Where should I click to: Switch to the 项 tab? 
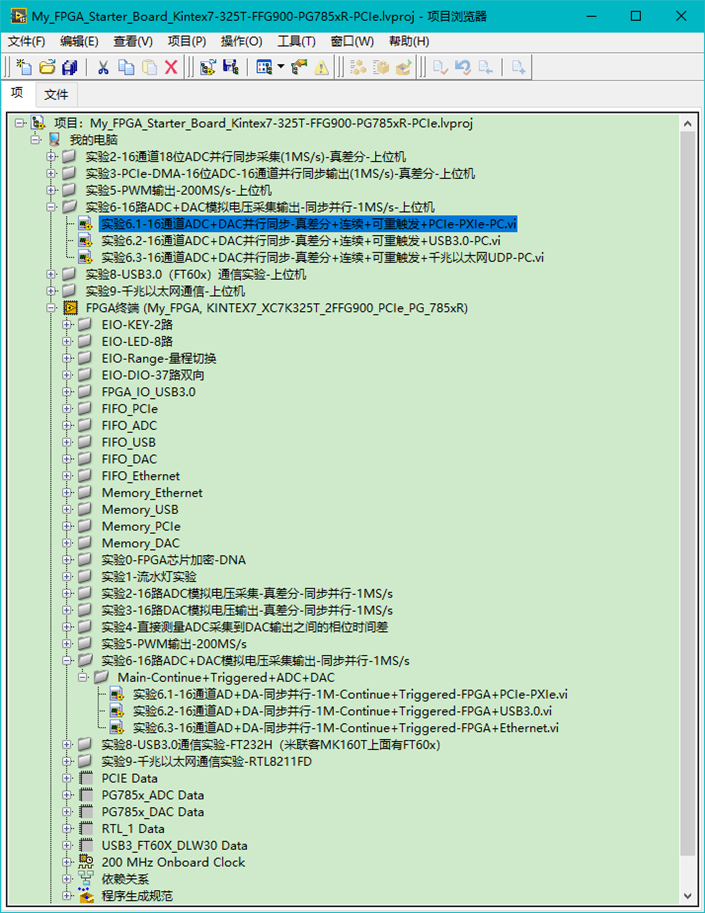17,93
